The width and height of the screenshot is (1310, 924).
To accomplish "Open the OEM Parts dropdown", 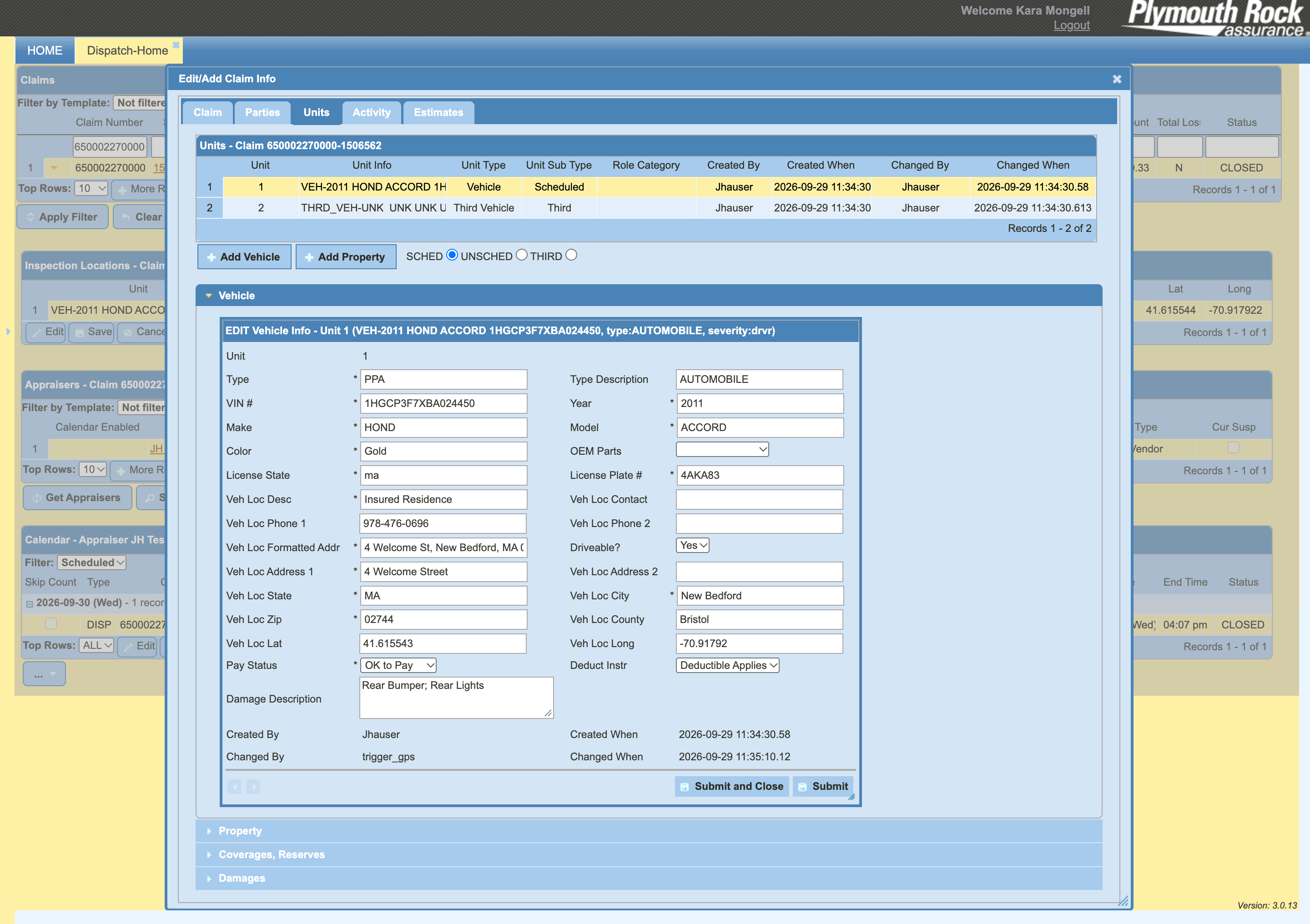I will point(722,449).
